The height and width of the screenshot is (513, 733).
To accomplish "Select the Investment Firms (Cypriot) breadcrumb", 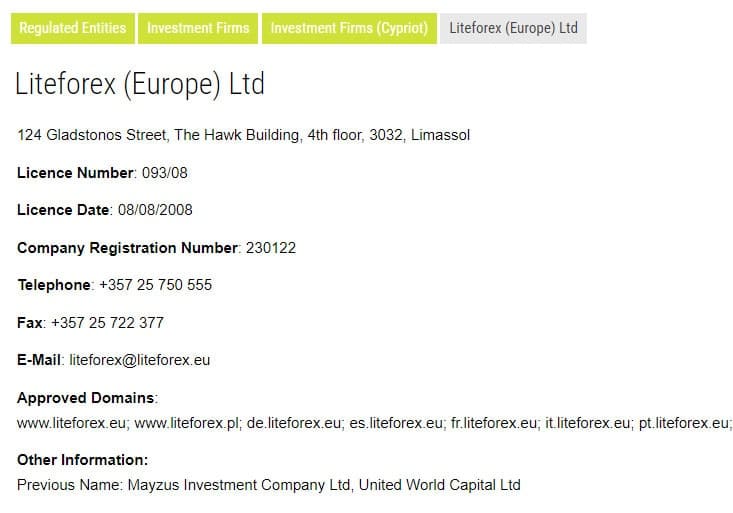I will (349, 28).
